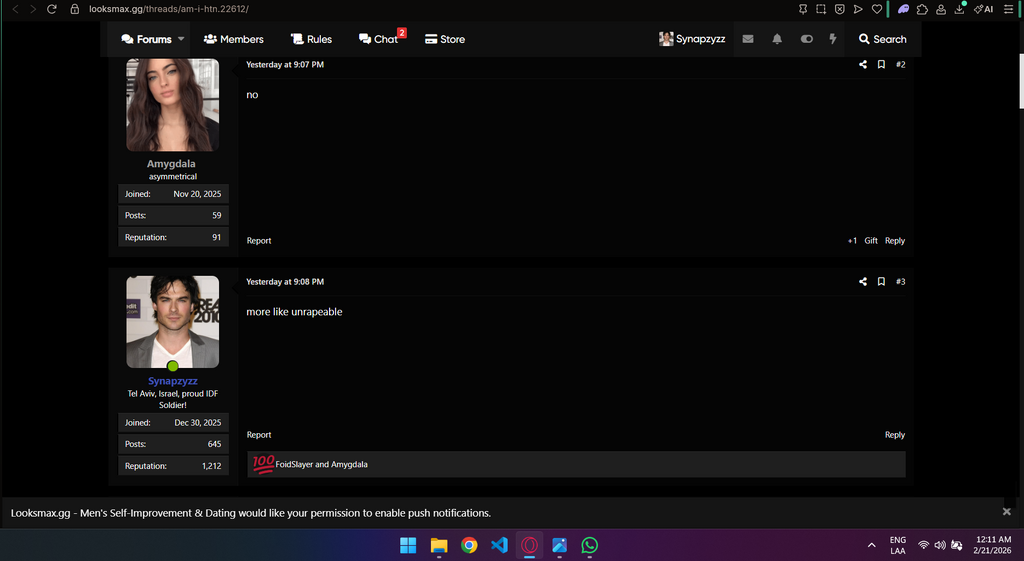This screenshot has height=561, width=1024.
Task: Go to the Members tab
Action: click(x=233, y=39)
